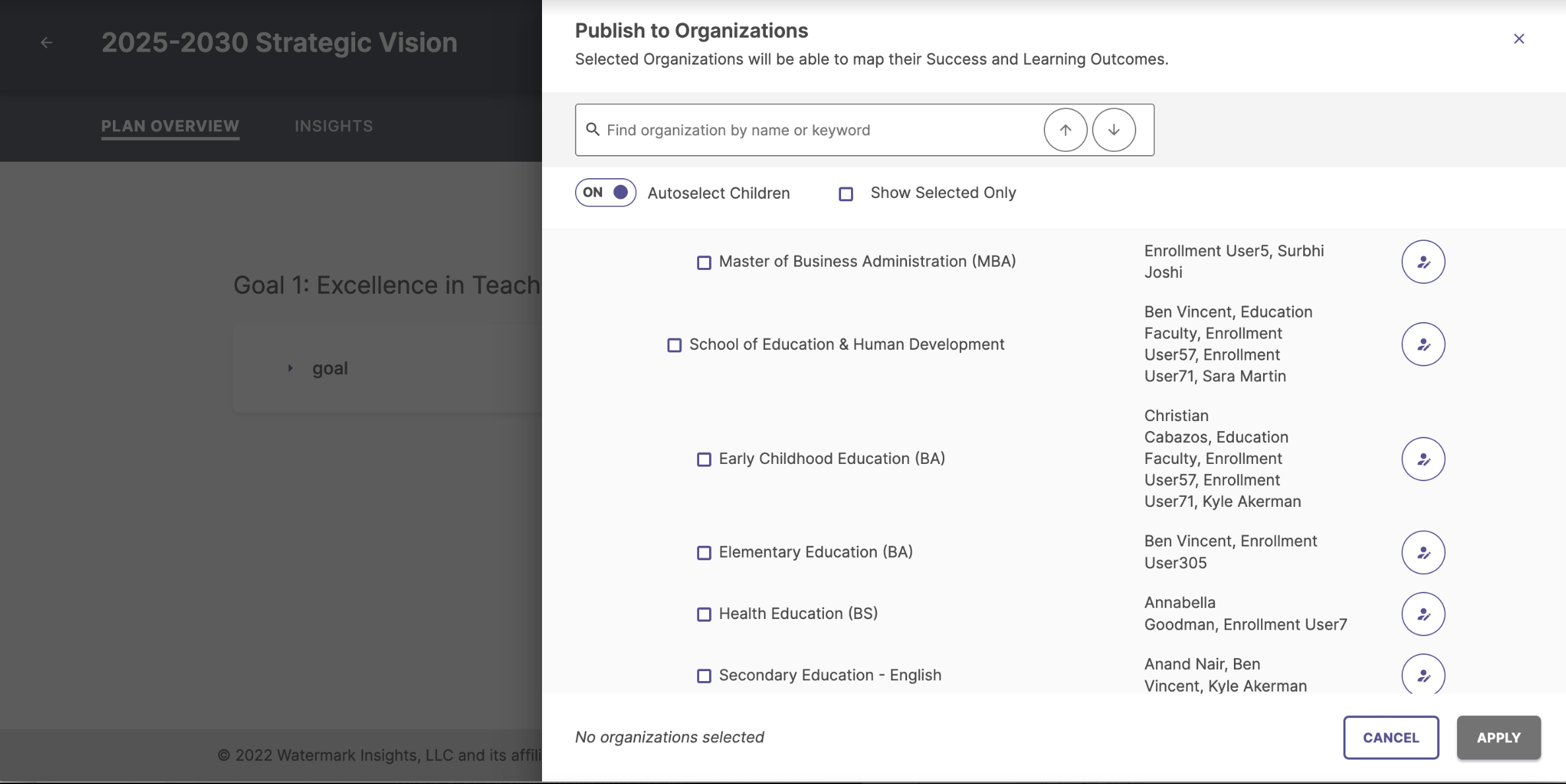Screen dimensions: 1566x784
Task: Click the users list starting 'Christian Cabazos'
Action: click(1223, 459)
